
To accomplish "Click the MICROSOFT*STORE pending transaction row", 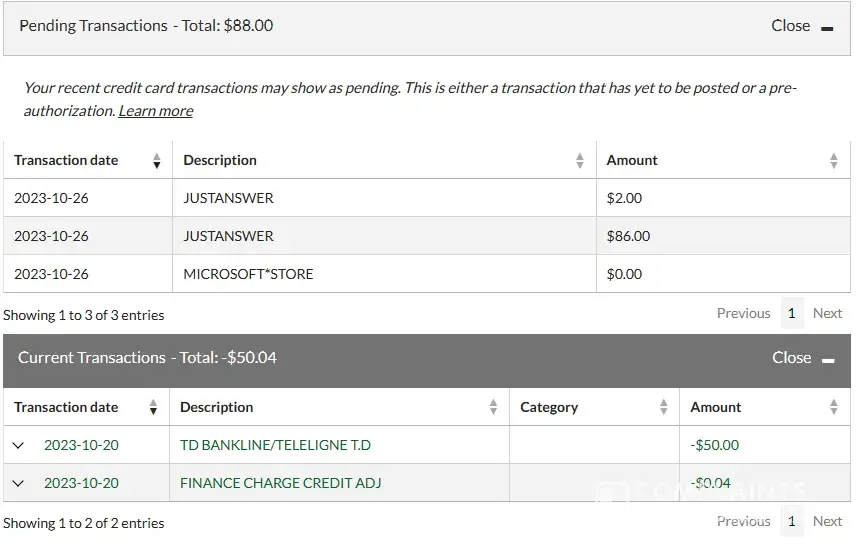I will (248, 274).
